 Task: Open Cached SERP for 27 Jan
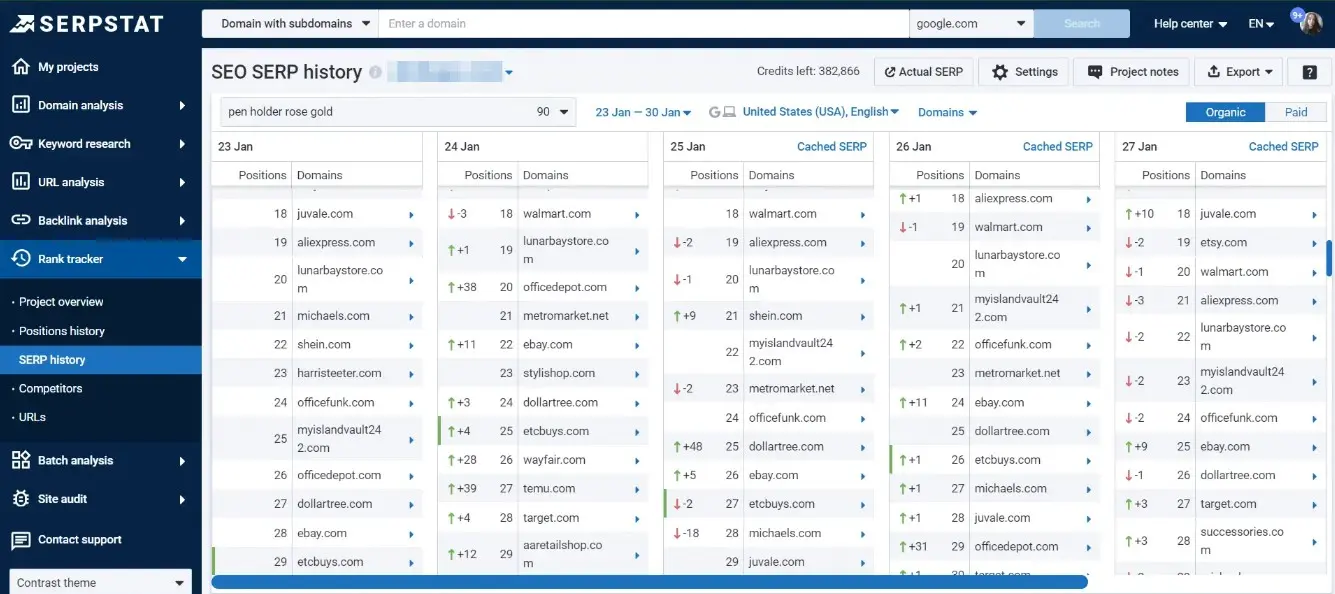coord(1284,147)
